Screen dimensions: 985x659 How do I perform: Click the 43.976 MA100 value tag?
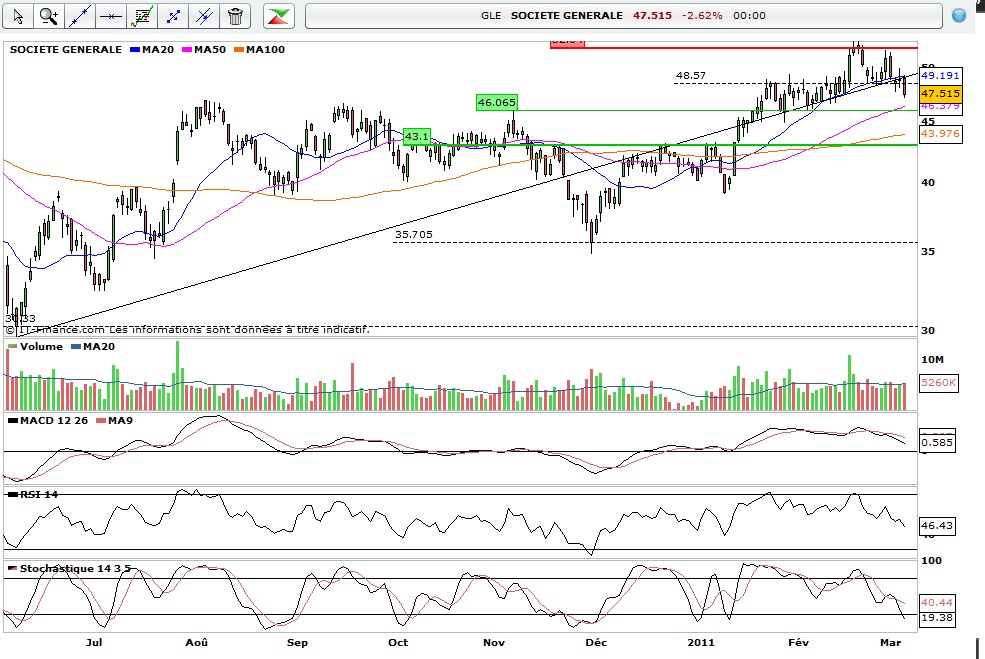[x=940, y=134]
